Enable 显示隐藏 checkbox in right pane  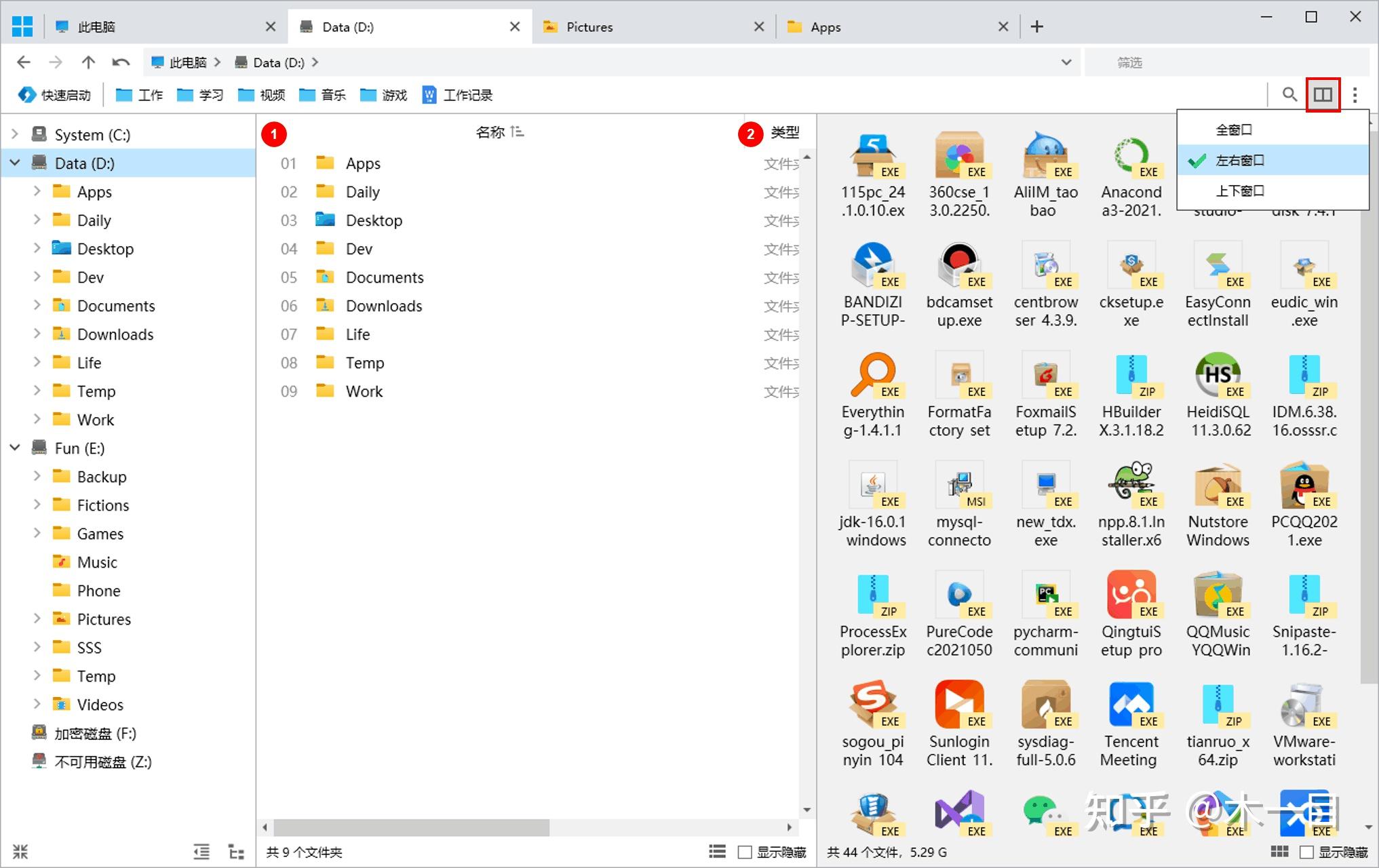point(1306,852)
